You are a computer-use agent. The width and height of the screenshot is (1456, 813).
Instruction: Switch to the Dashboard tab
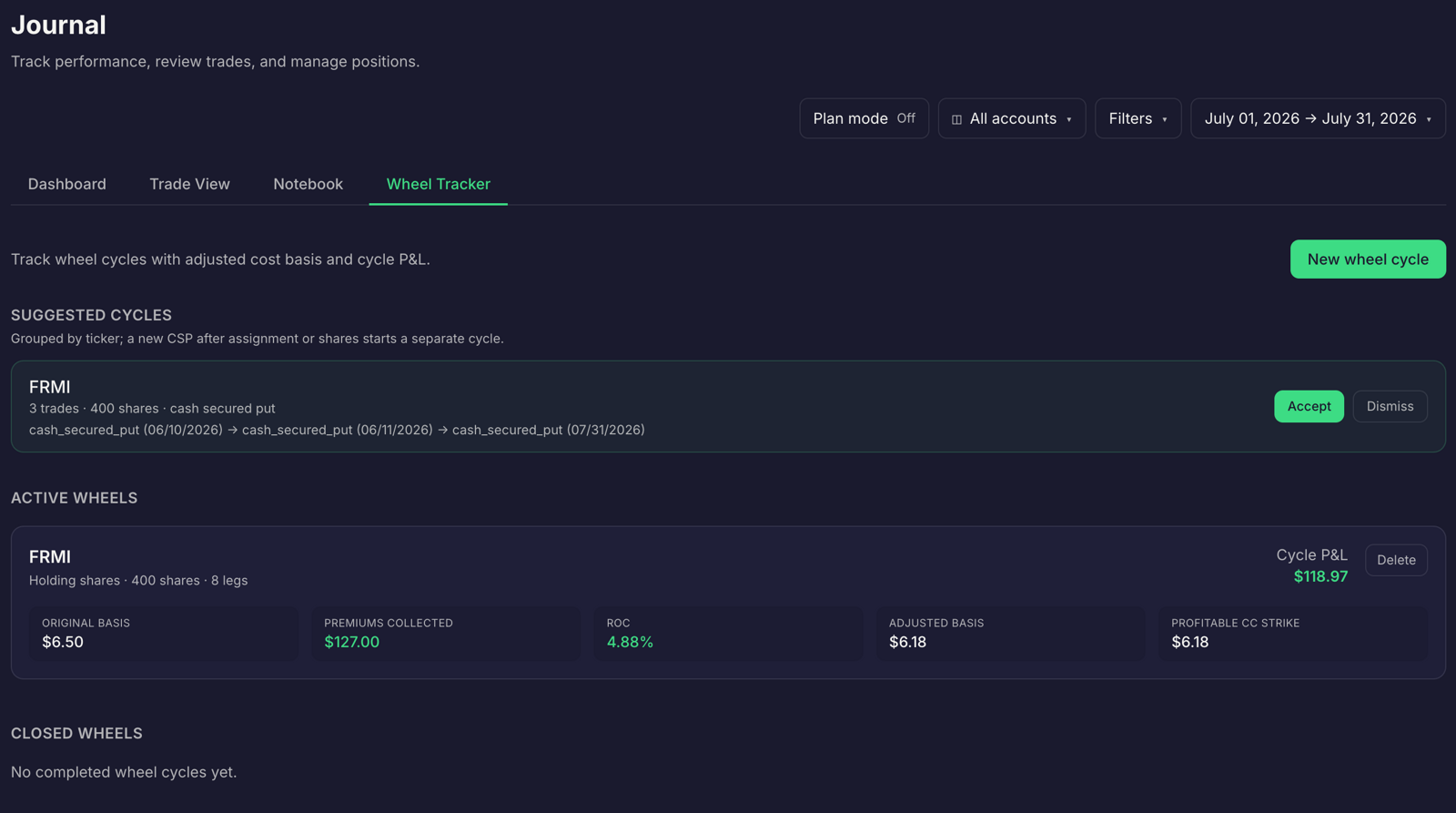pos(67,184)
